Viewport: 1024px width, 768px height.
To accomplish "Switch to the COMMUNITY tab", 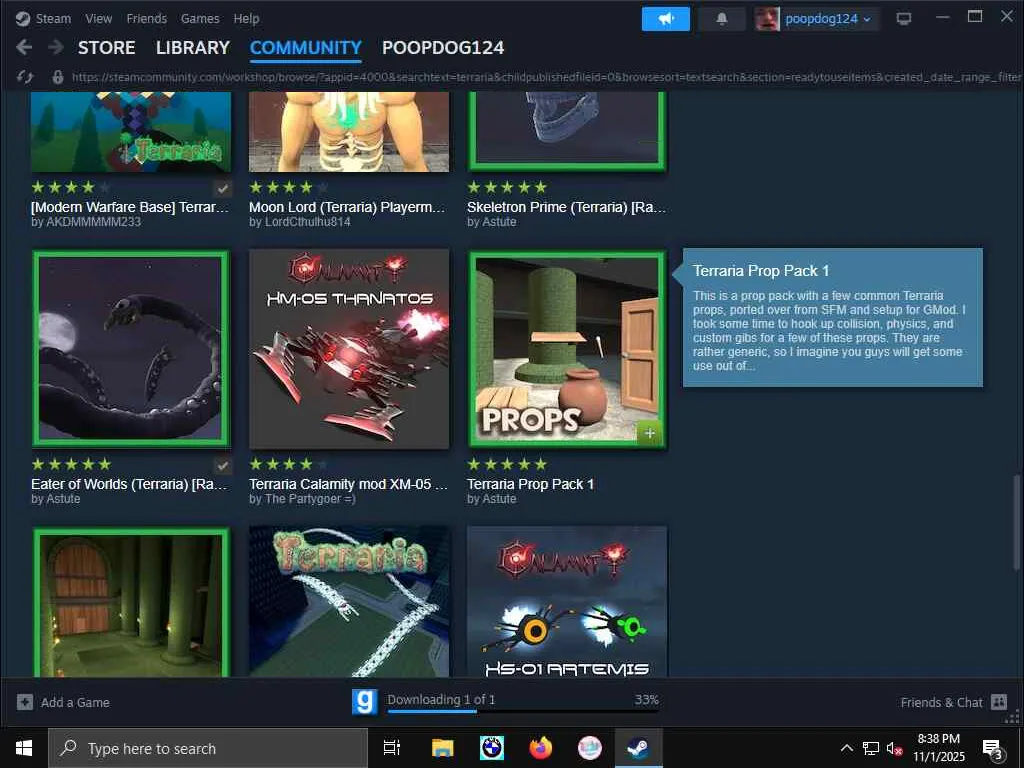I will coord(306,48).
